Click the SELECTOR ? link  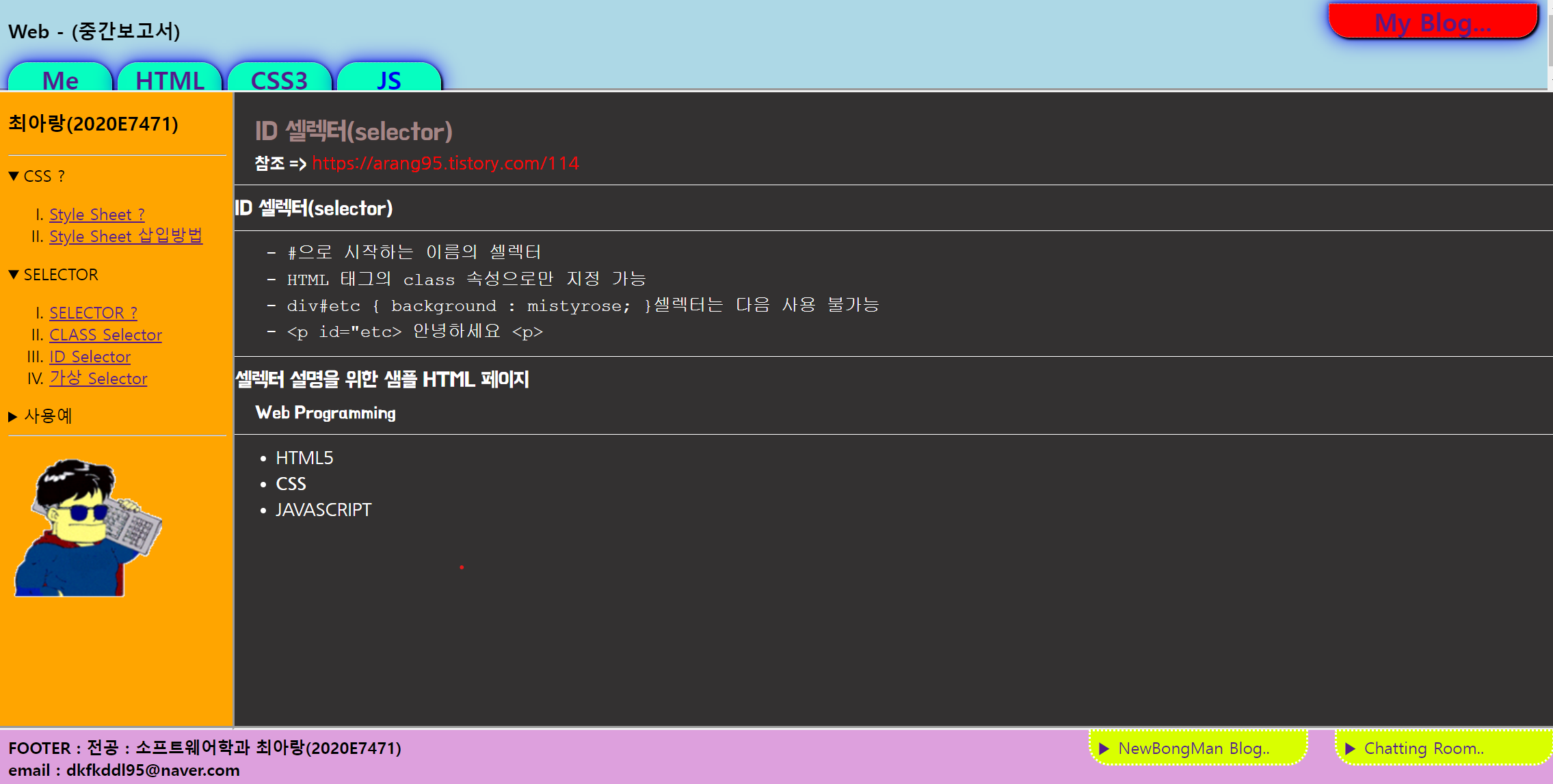pyautogui.click(x=93, y=313)
